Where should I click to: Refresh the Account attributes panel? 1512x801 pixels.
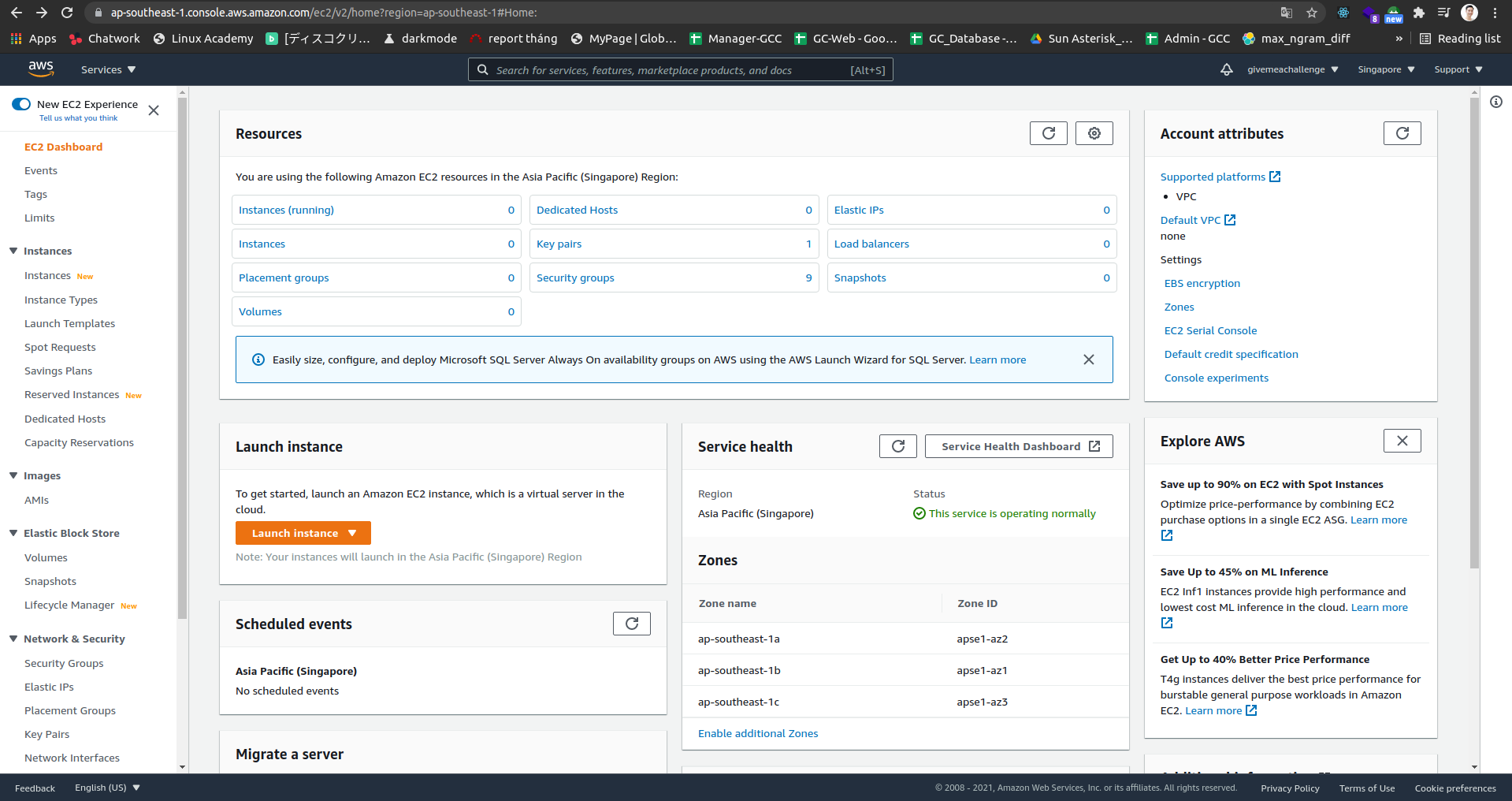1402,133
